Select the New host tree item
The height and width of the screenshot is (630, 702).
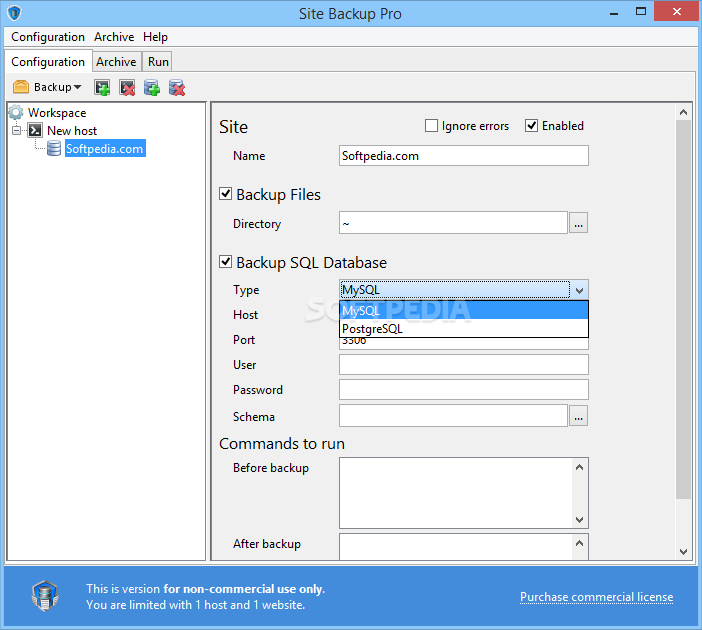point(72,130)
